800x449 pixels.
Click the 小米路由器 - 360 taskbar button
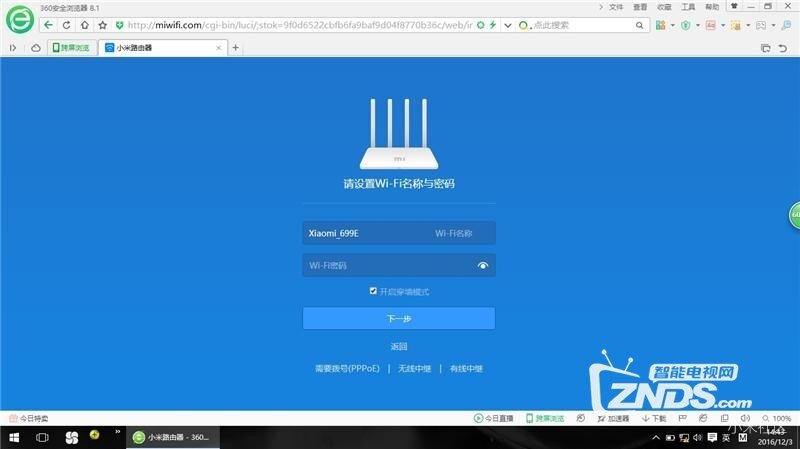[x=173, y=437]
